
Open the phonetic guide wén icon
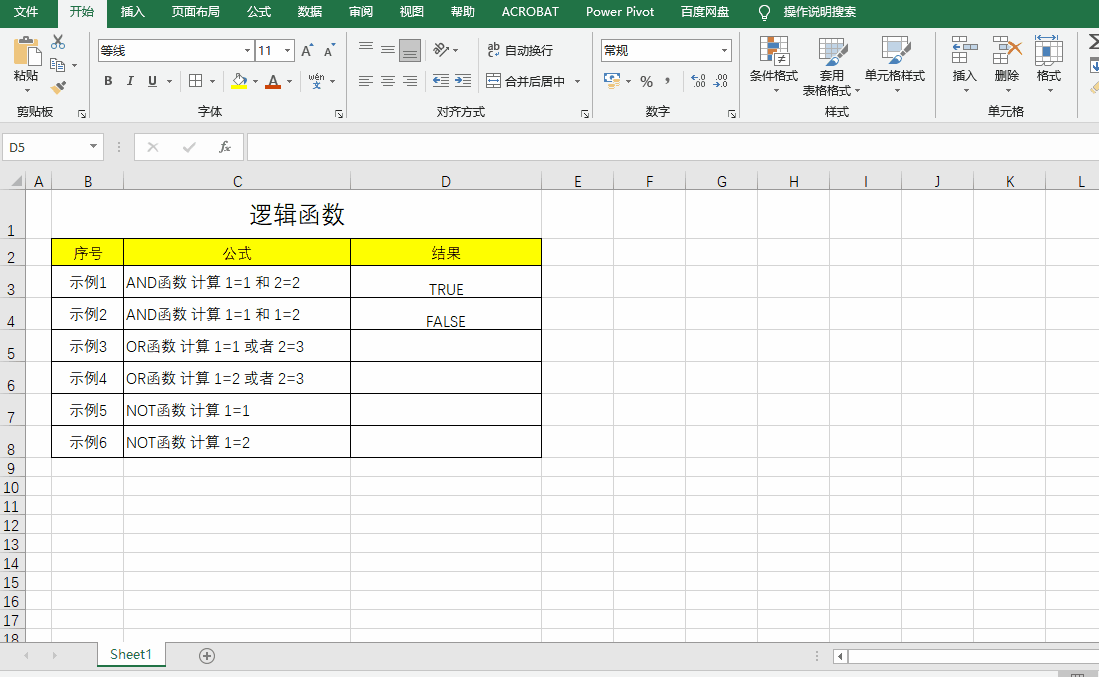click(x=316, y=81)
